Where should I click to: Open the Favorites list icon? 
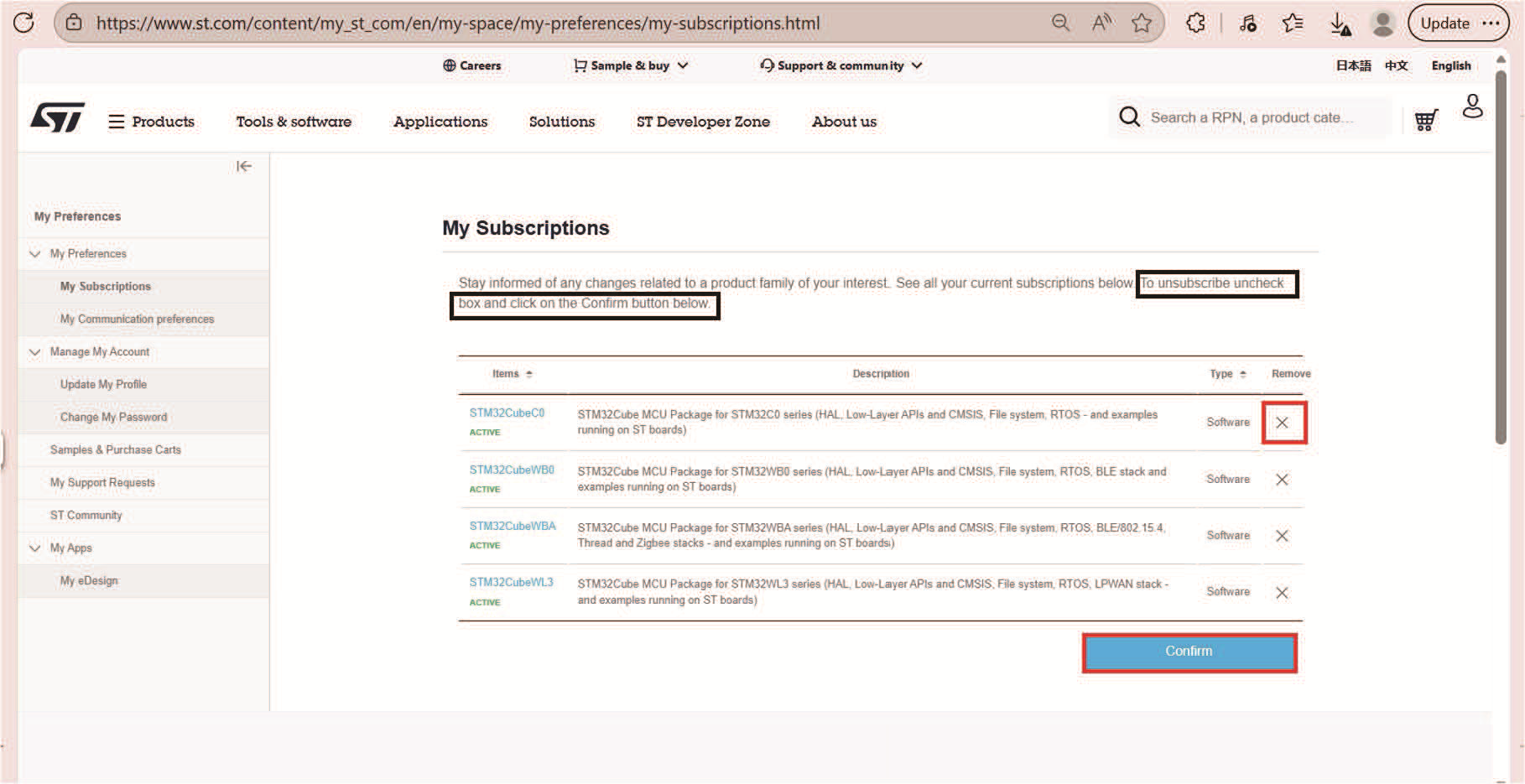click(1293, 23)
